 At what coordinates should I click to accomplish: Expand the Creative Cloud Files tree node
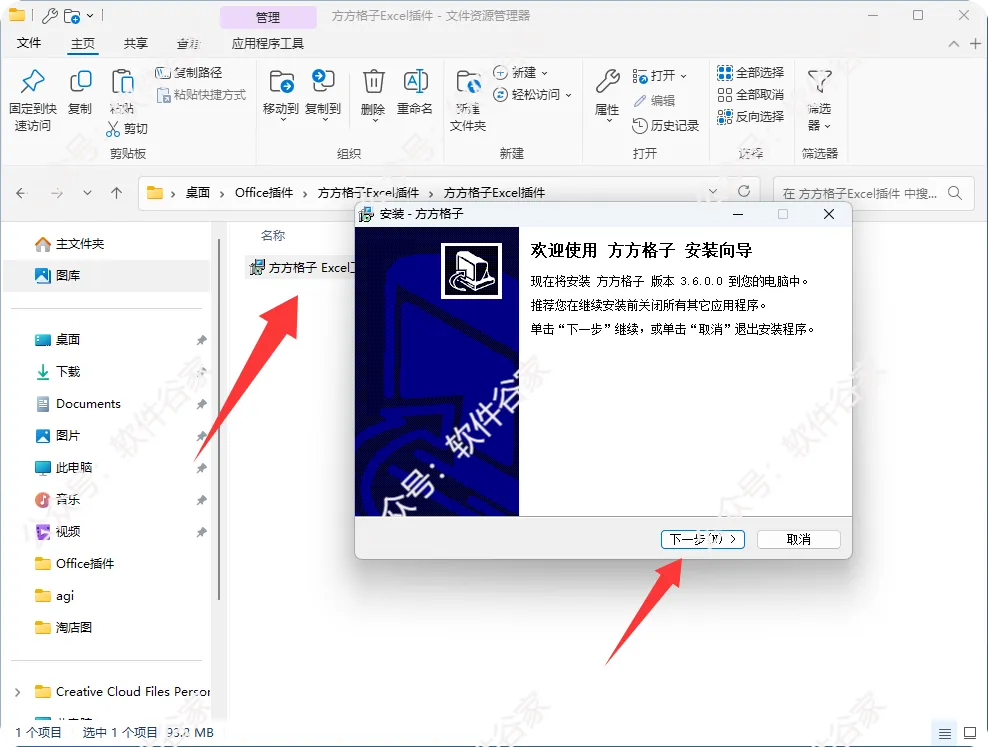tap(18, 692)
